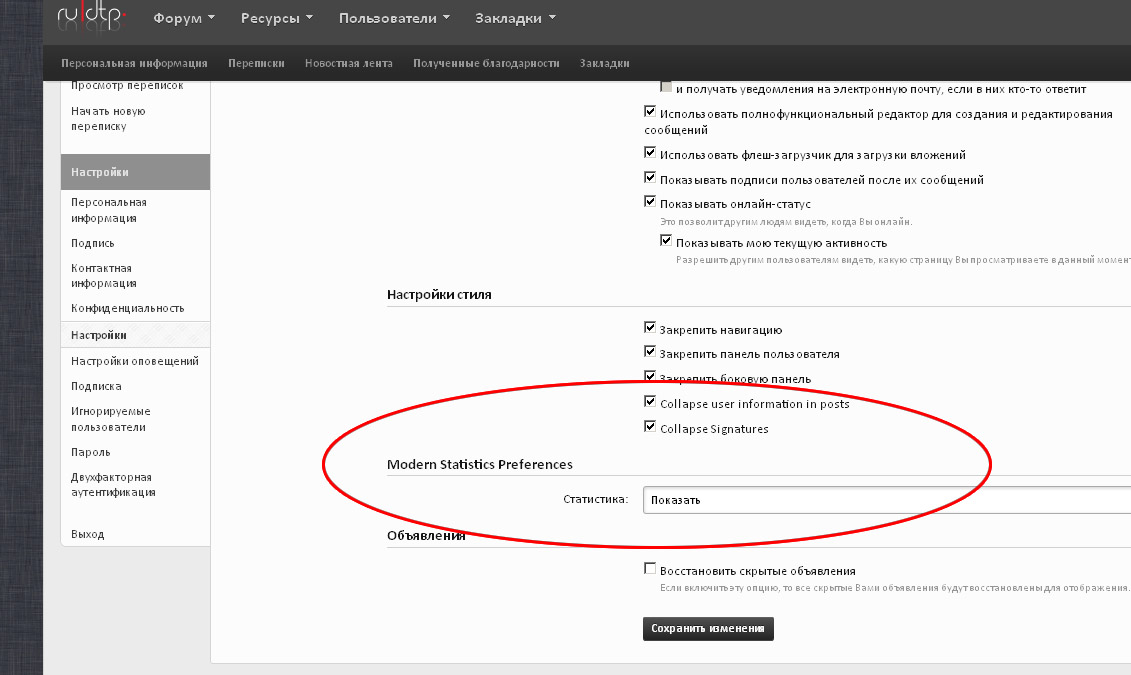Open Персональная информация in the sidebar
Screen dimensions: 1131x675
pos(109,210)
